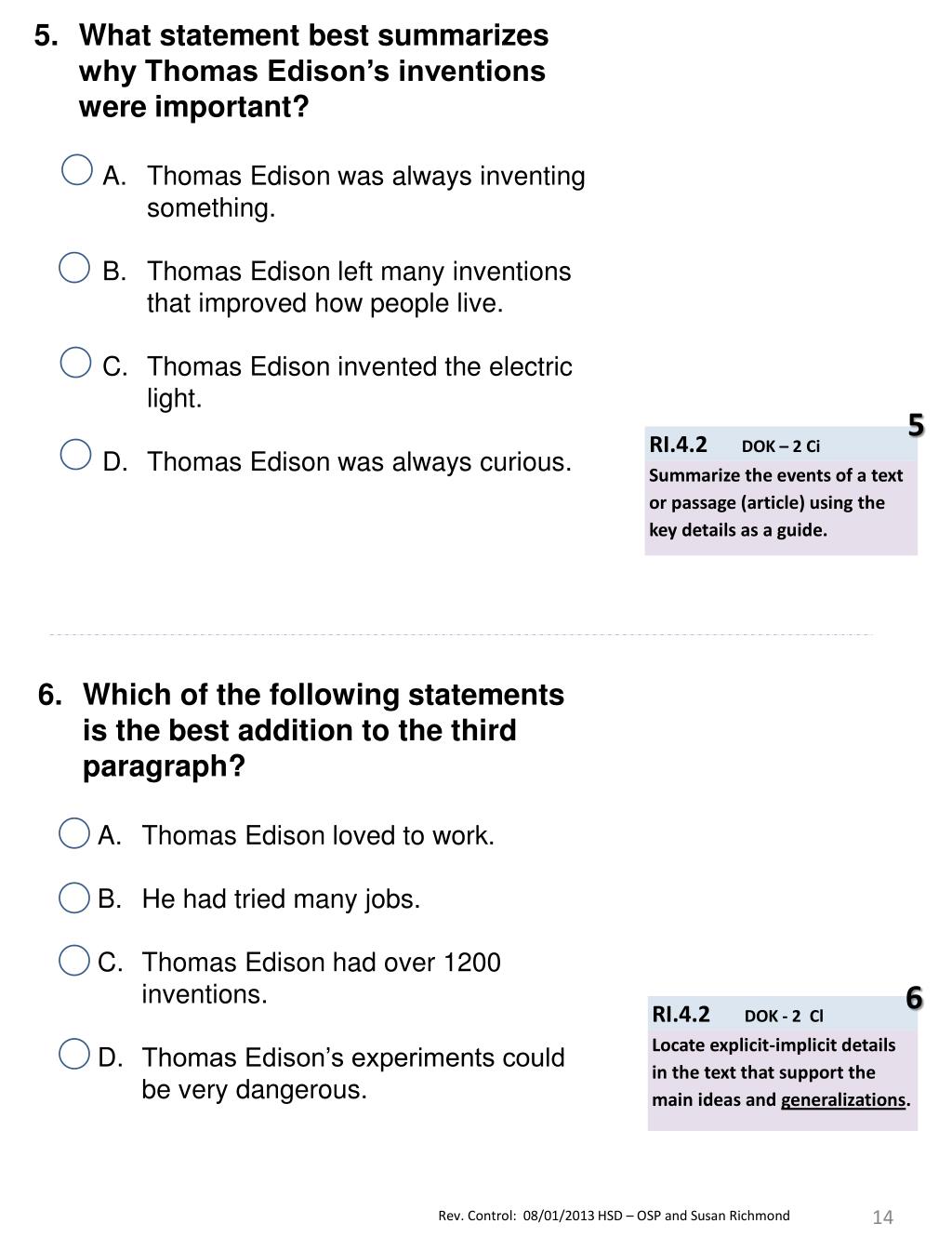Click the 'Rev. Control: 08/01/2013' footer text
The image size is (952, 1250).
(614, 1216)
